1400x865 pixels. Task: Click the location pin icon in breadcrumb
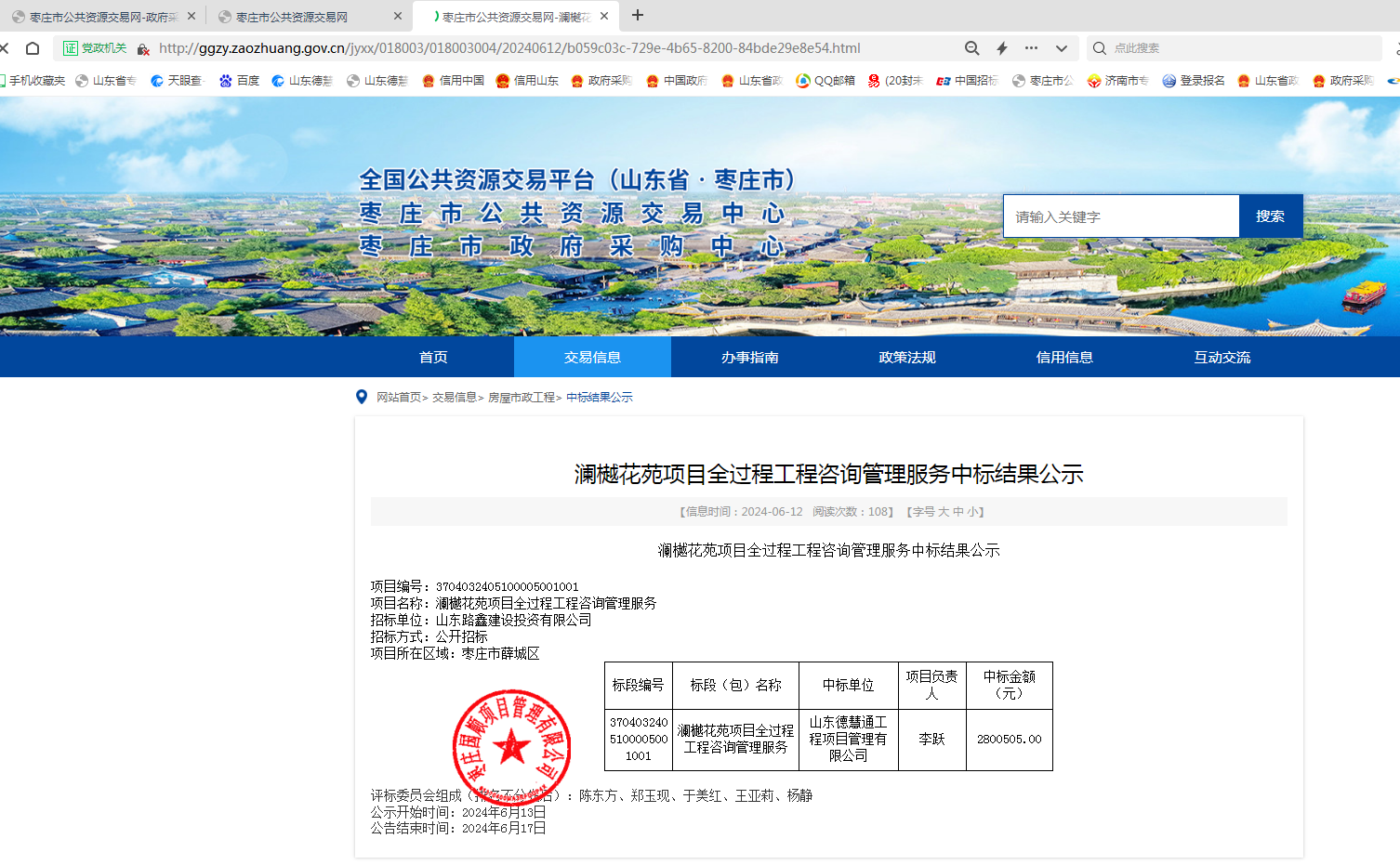tap(362, 398)
